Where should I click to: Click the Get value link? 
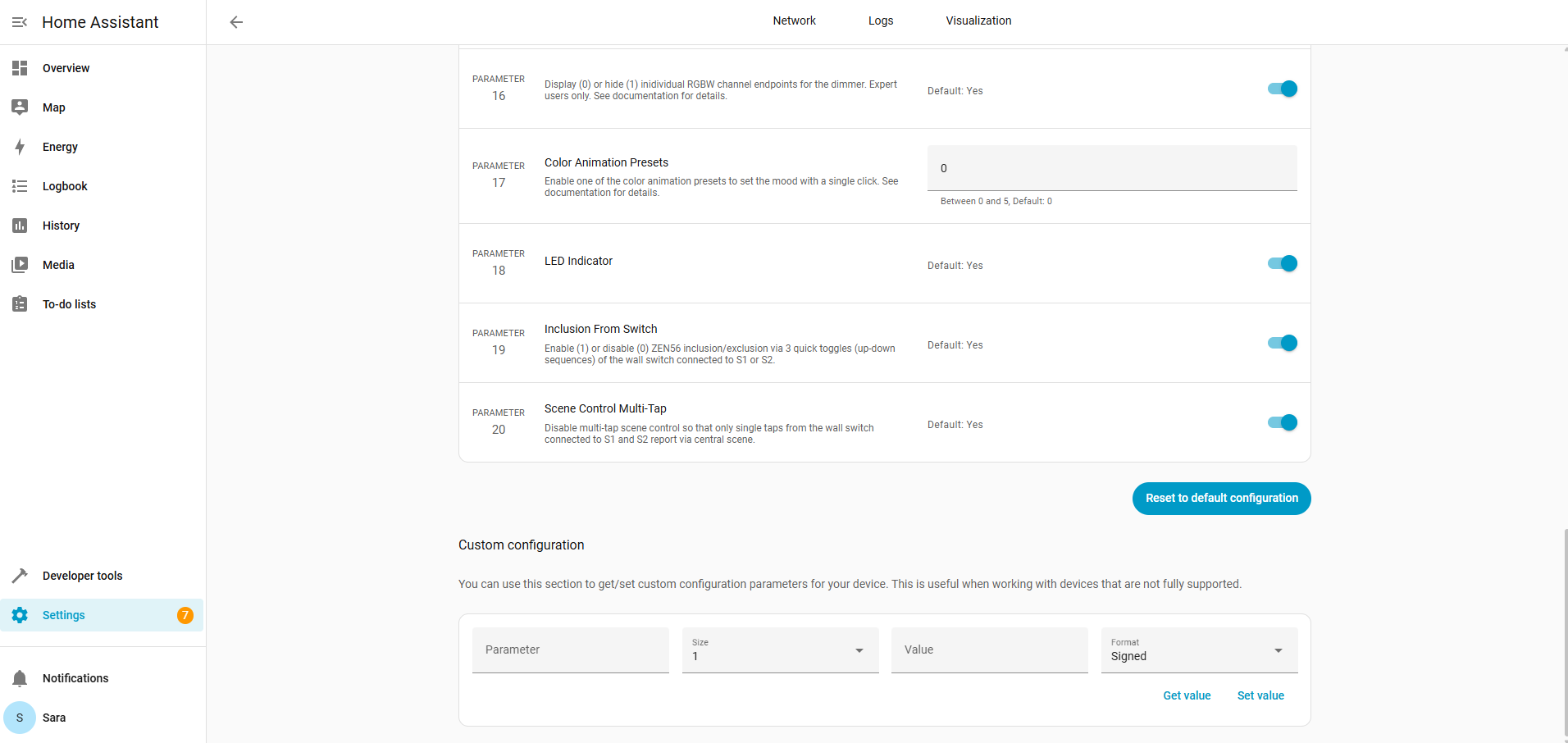point(1187,695)
